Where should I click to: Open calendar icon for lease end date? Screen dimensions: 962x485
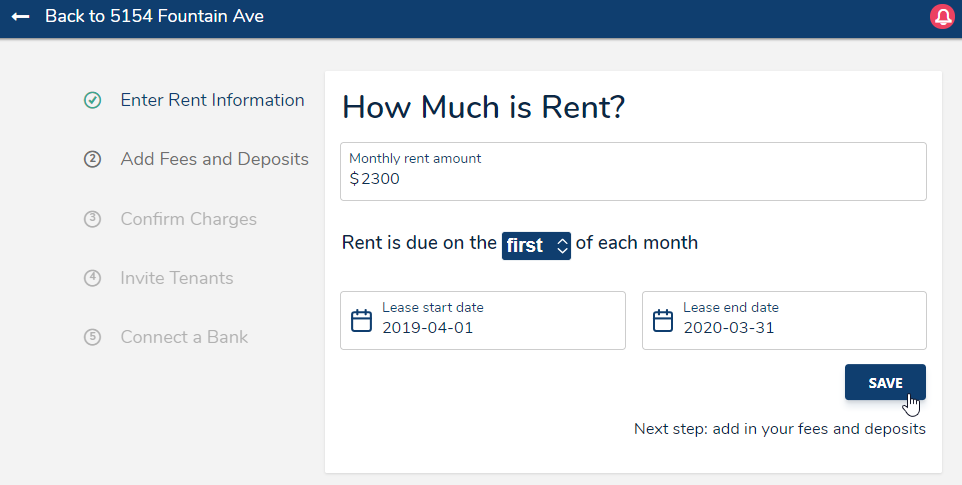(x=662, y=321)
